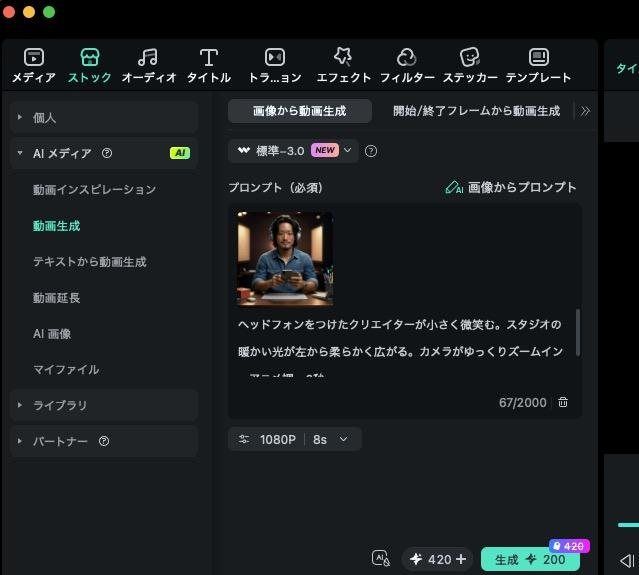
Task: Click 画像からプロンプト AI button
Action: 511,187
